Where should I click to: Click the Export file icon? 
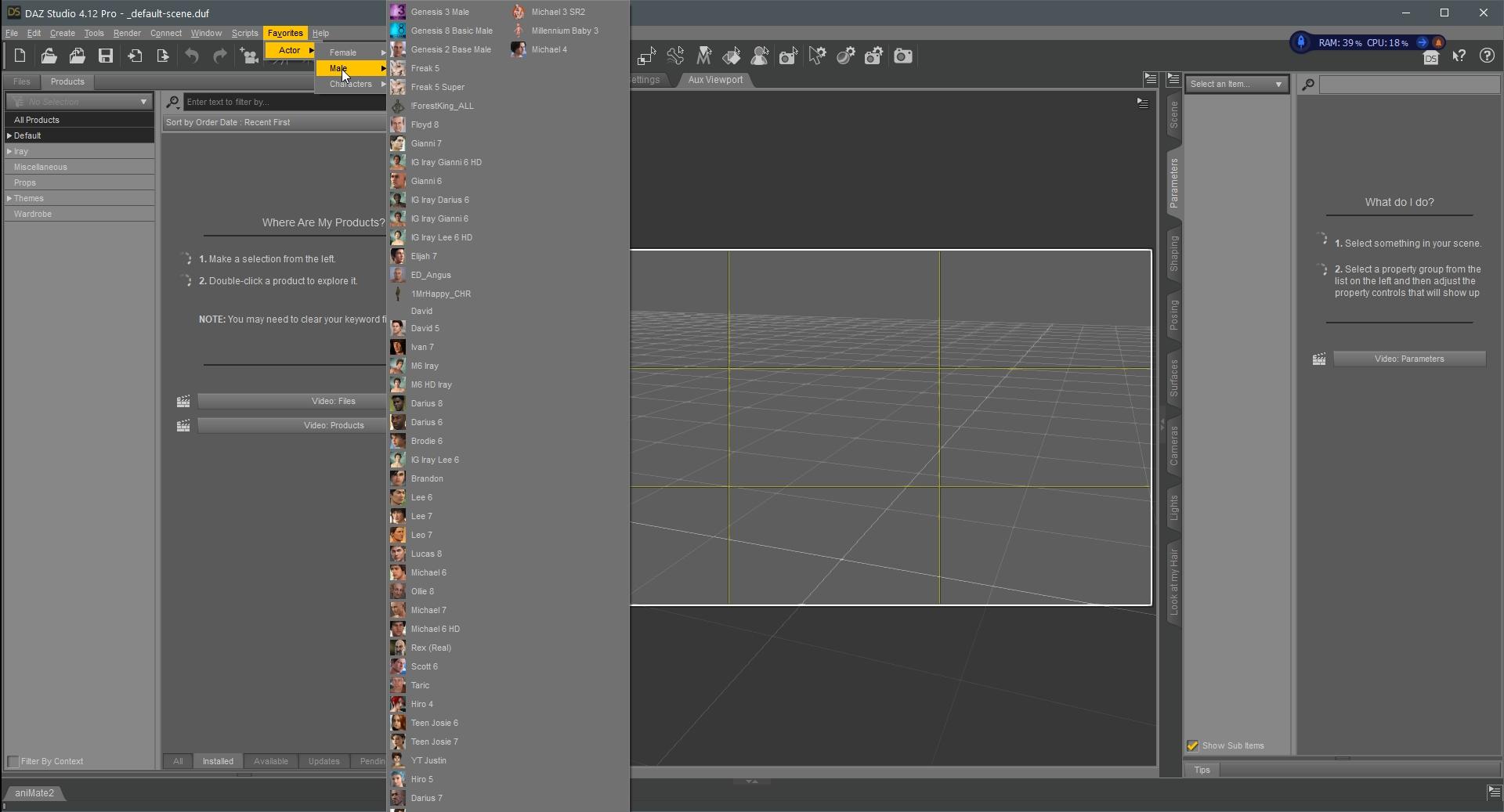[163, 56]
